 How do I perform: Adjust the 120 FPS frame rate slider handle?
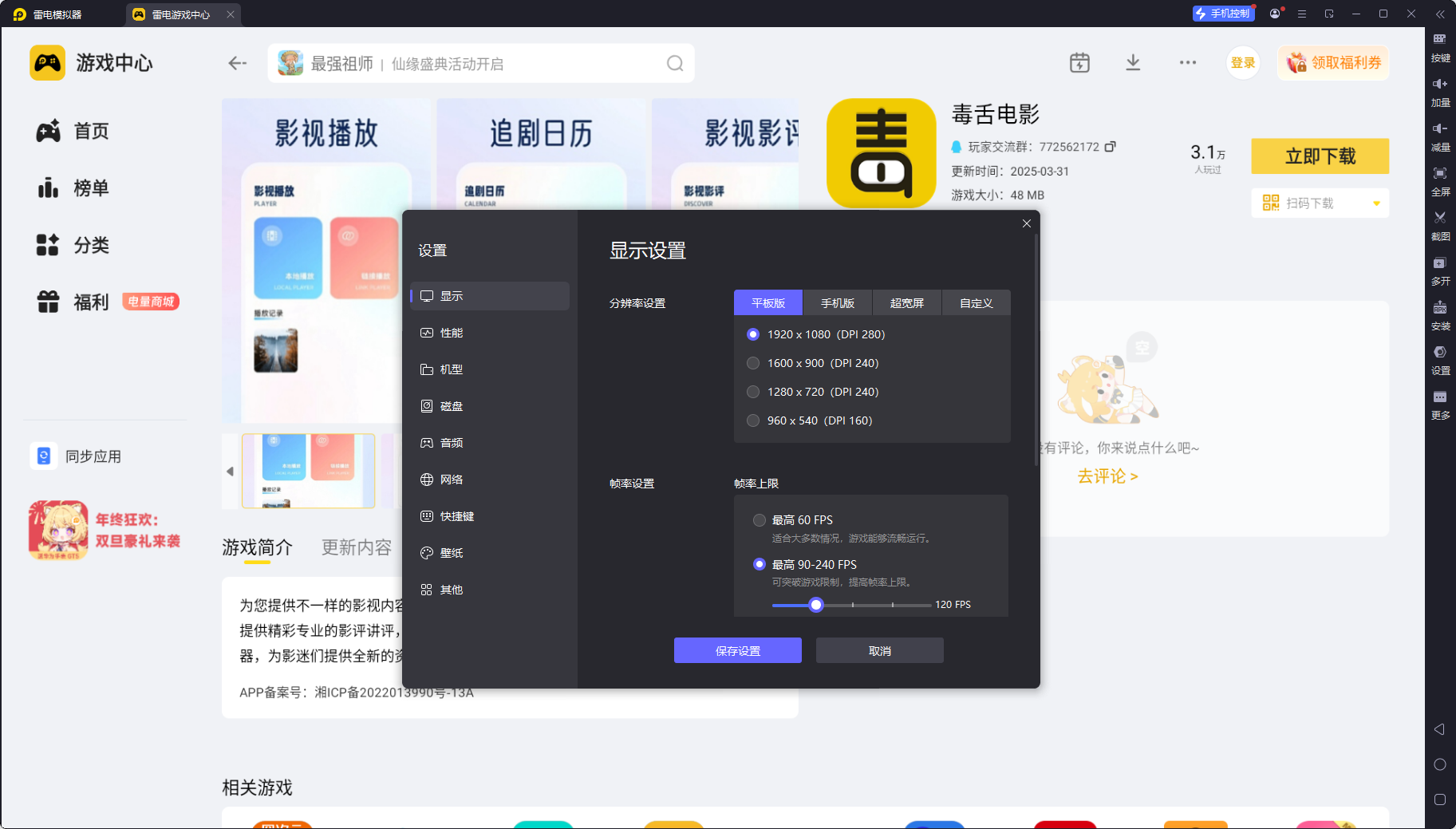coord(815,605)
